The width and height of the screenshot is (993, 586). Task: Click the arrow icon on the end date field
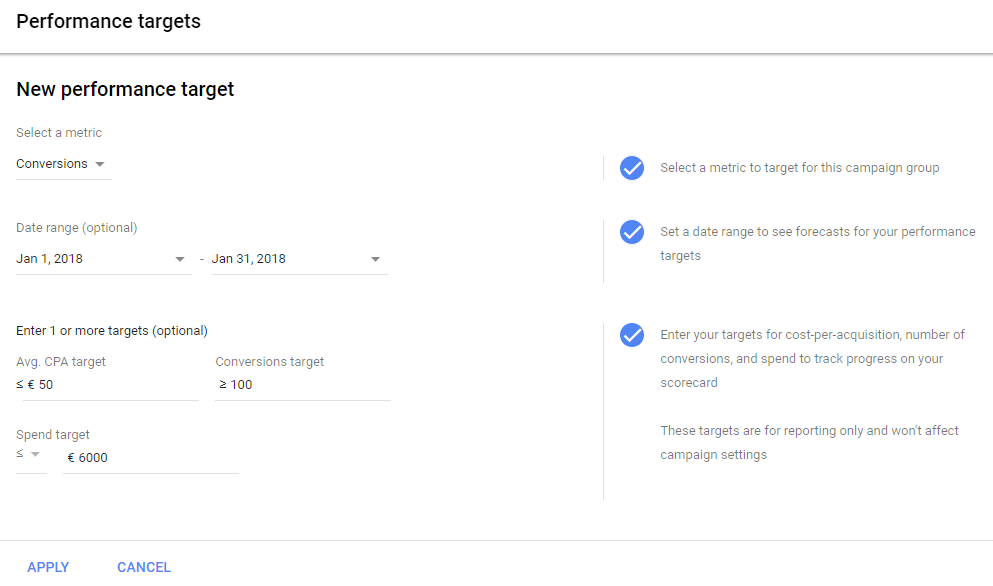tap(377, 258)
